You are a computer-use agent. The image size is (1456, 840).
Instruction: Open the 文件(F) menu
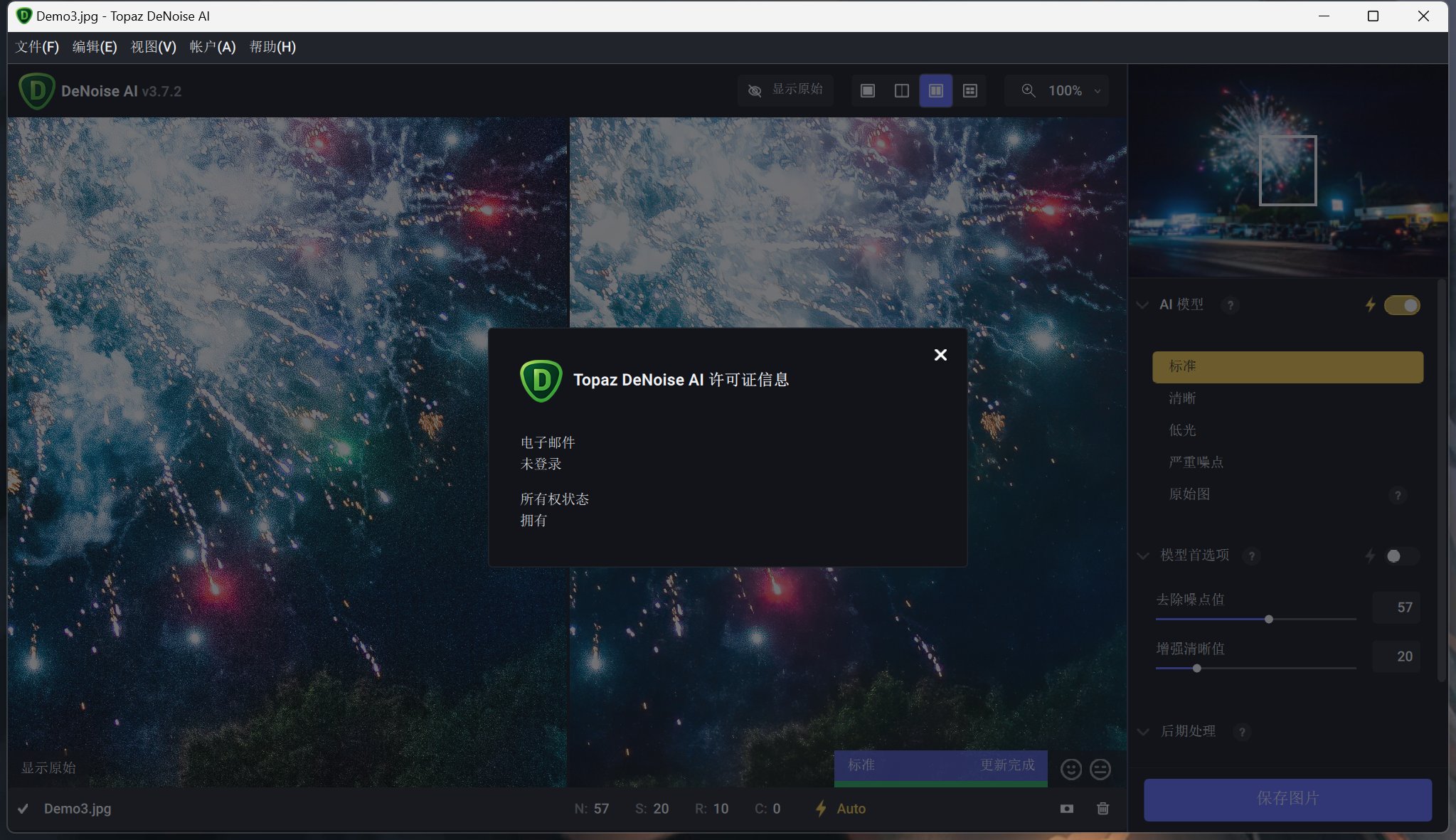(x=37, y=47)
